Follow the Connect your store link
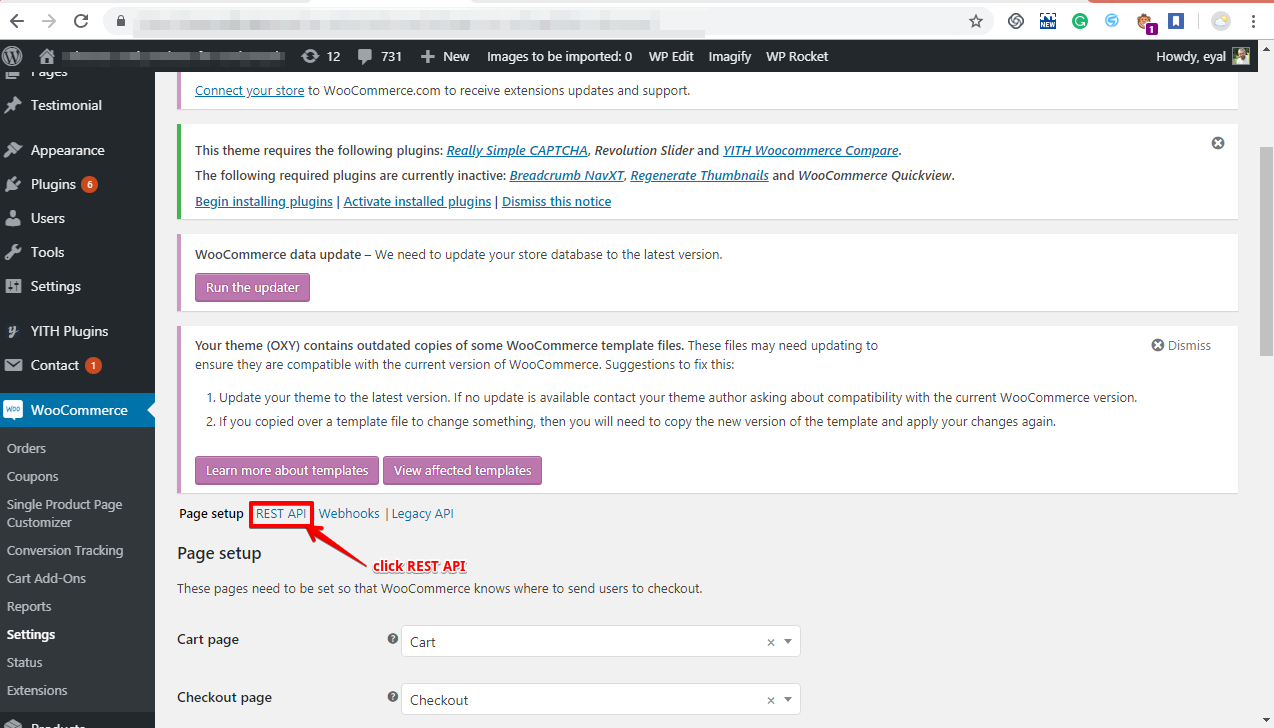Image resolution: width=1274 pixels, height=728 pixels. coord(250,90)
